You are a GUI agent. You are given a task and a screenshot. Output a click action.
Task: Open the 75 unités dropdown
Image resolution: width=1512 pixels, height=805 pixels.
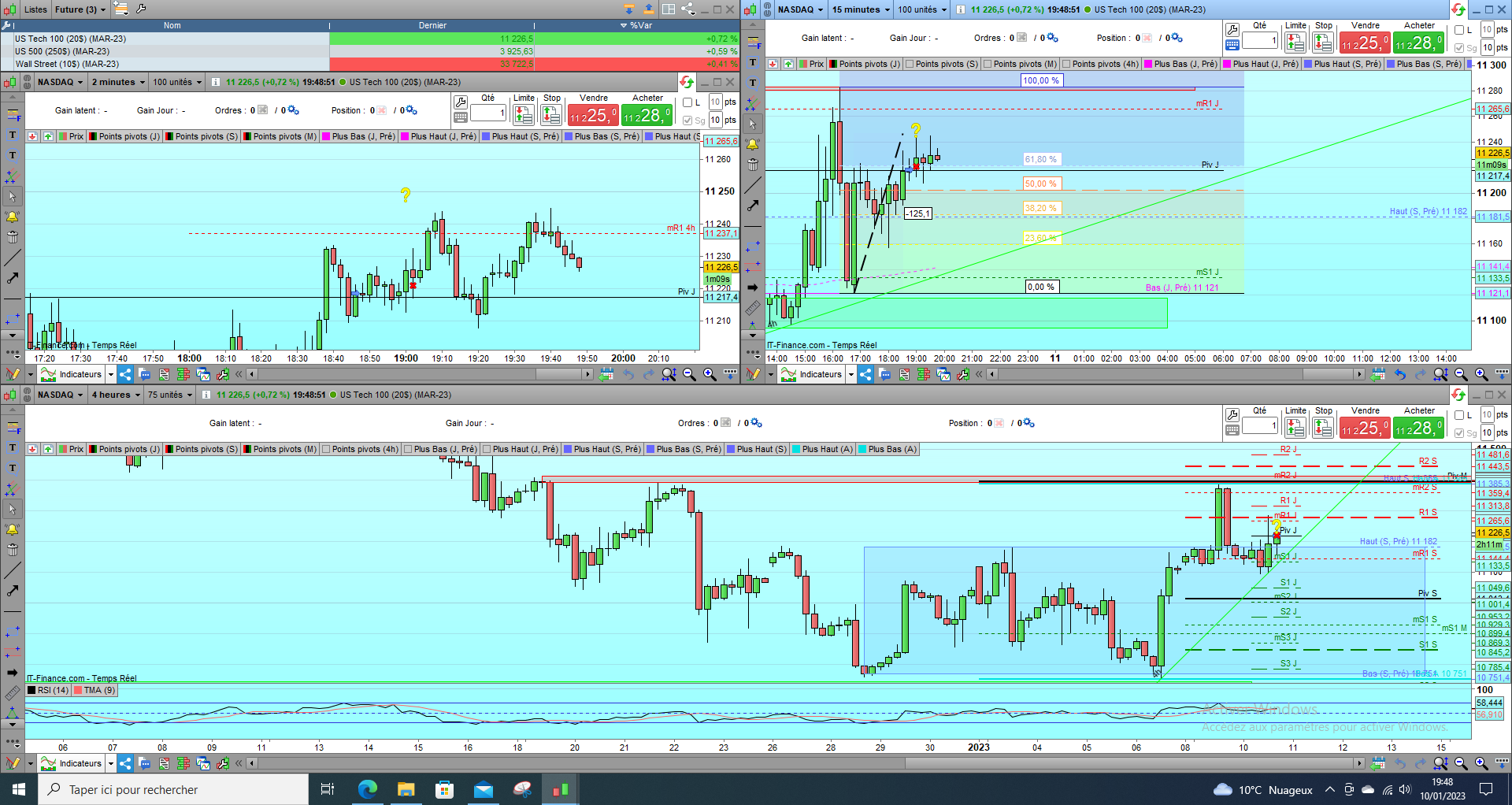click(169, 395)
